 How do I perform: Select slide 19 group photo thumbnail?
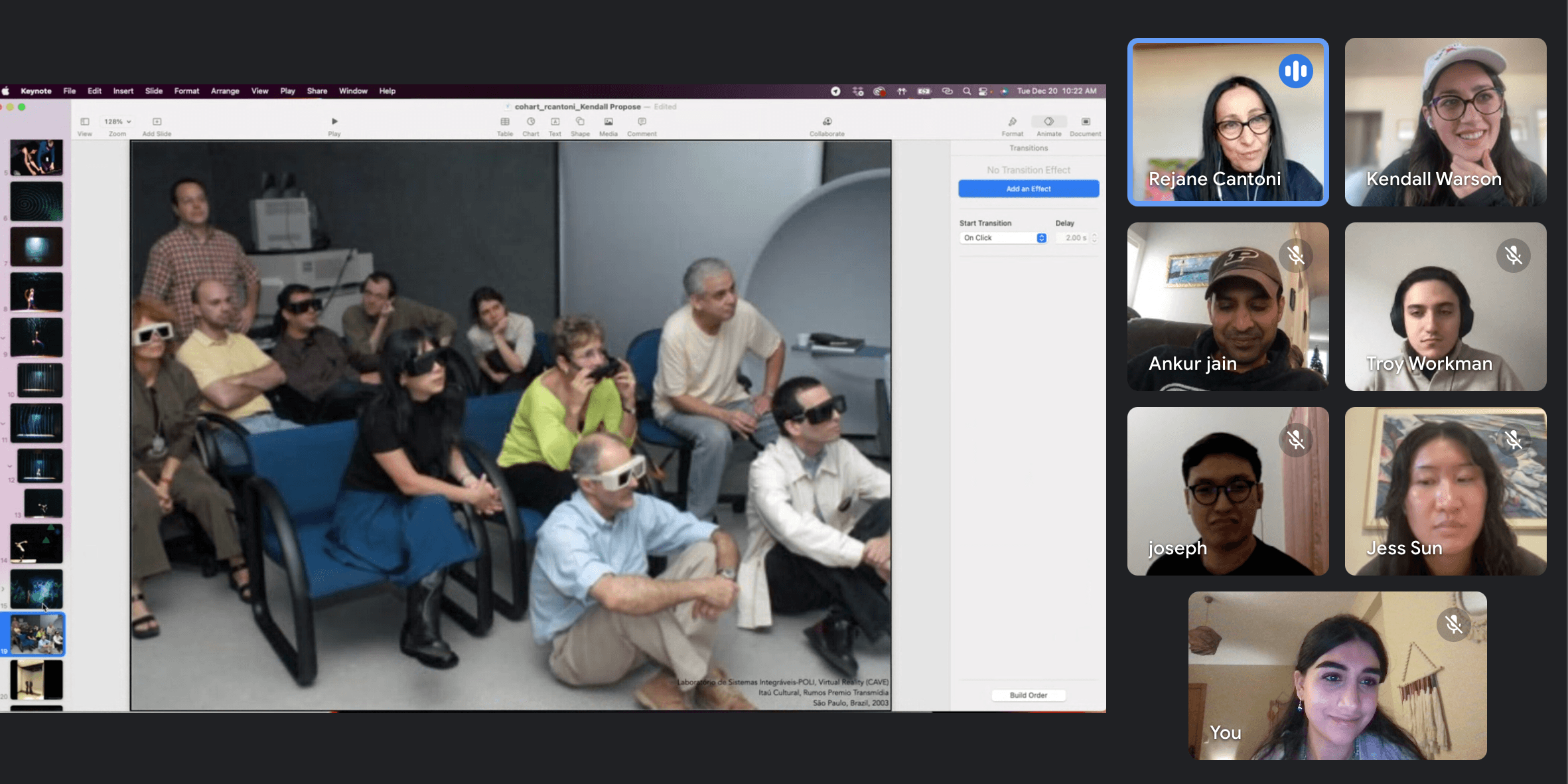[x=36, y=634]
